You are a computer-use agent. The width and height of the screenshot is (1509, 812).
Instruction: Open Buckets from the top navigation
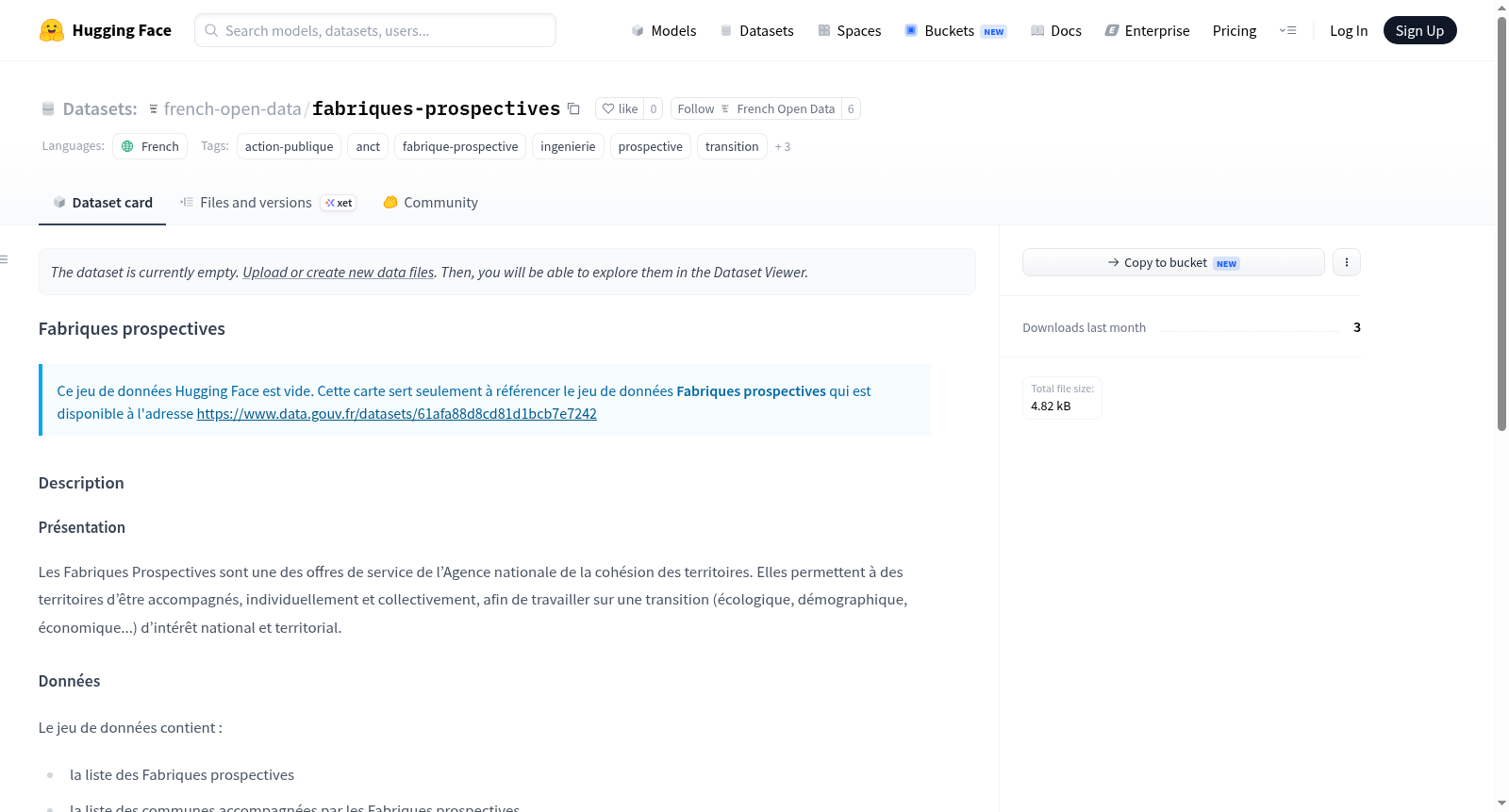coord(955,30)
